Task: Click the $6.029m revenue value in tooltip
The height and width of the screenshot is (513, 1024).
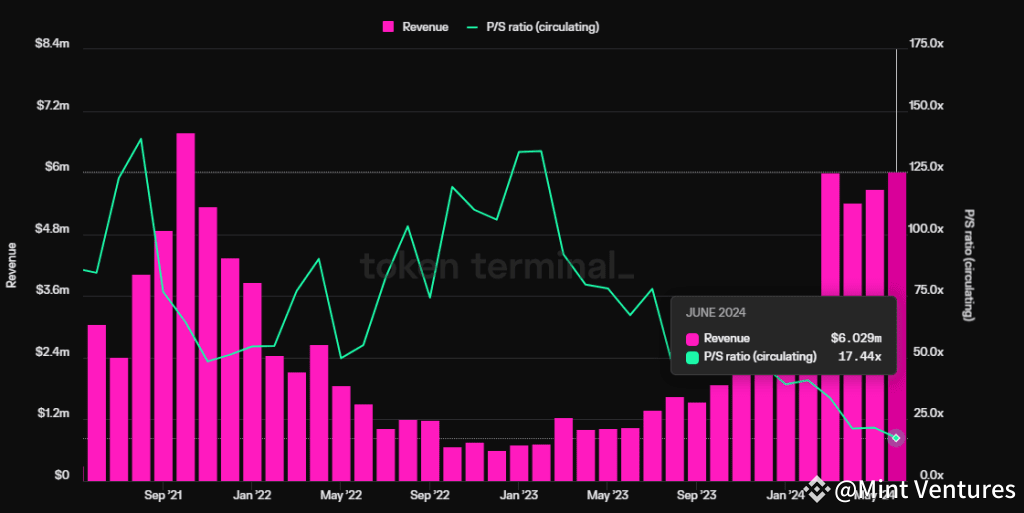Action: tap(856, 339)
